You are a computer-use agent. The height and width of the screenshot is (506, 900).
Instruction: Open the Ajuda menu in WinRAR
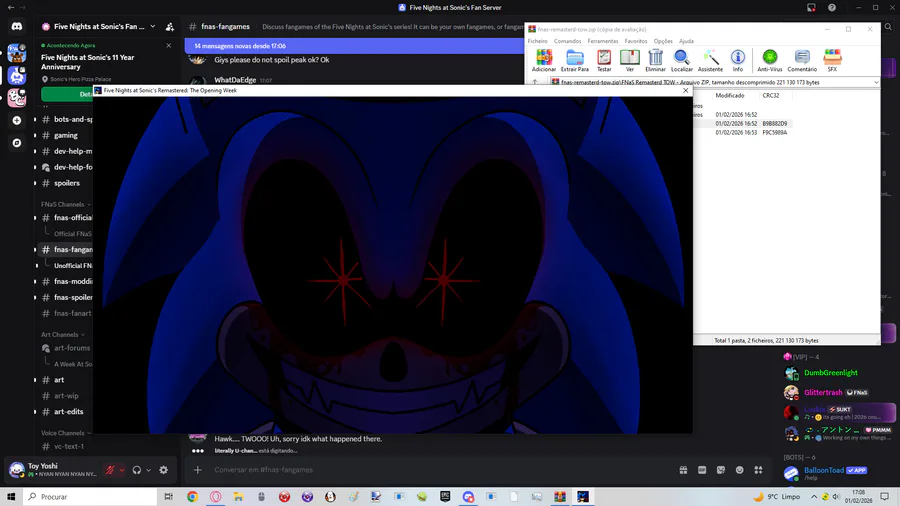coord(686,41)
